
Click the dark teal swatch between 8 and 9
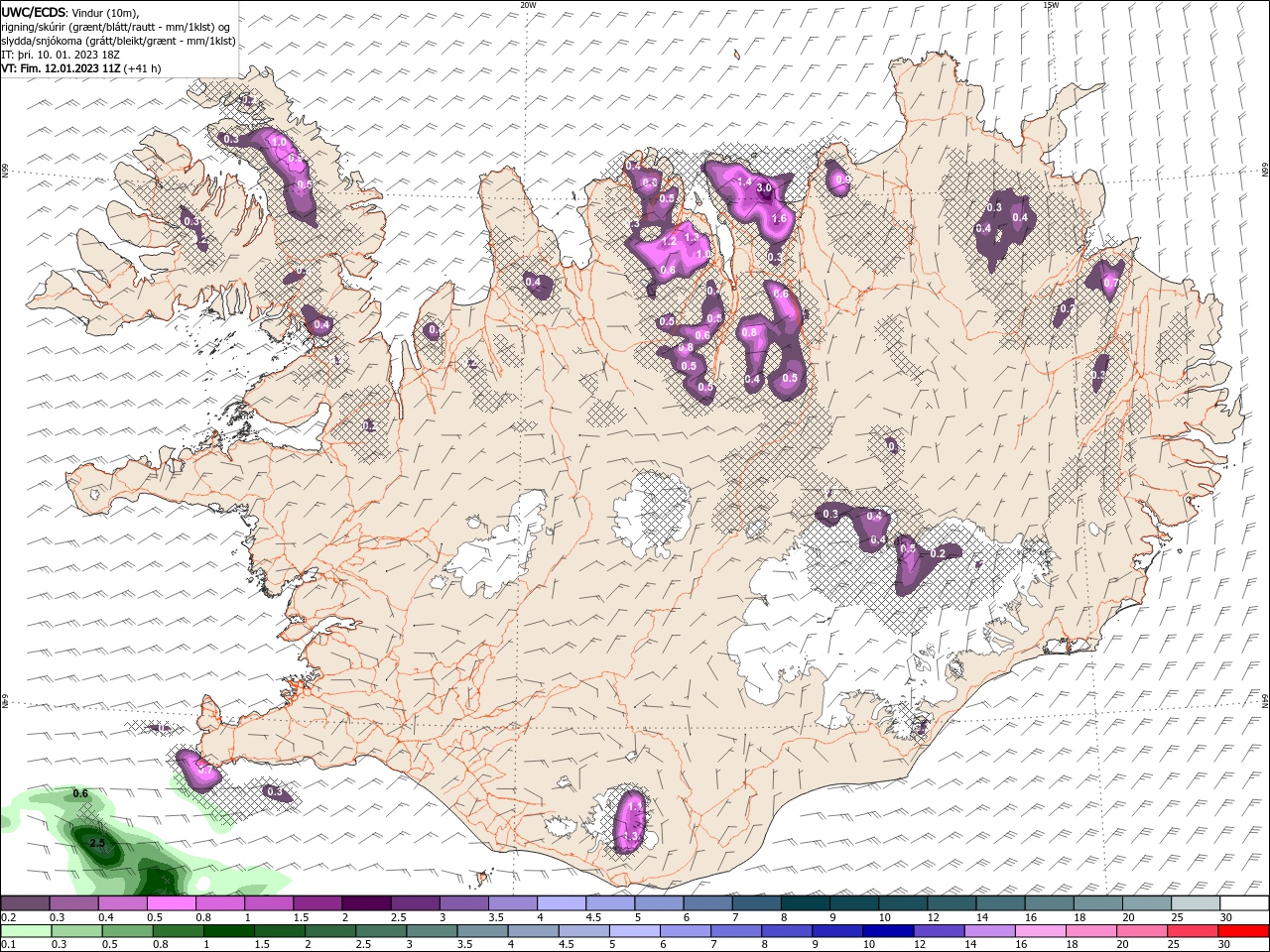[806, 902]
